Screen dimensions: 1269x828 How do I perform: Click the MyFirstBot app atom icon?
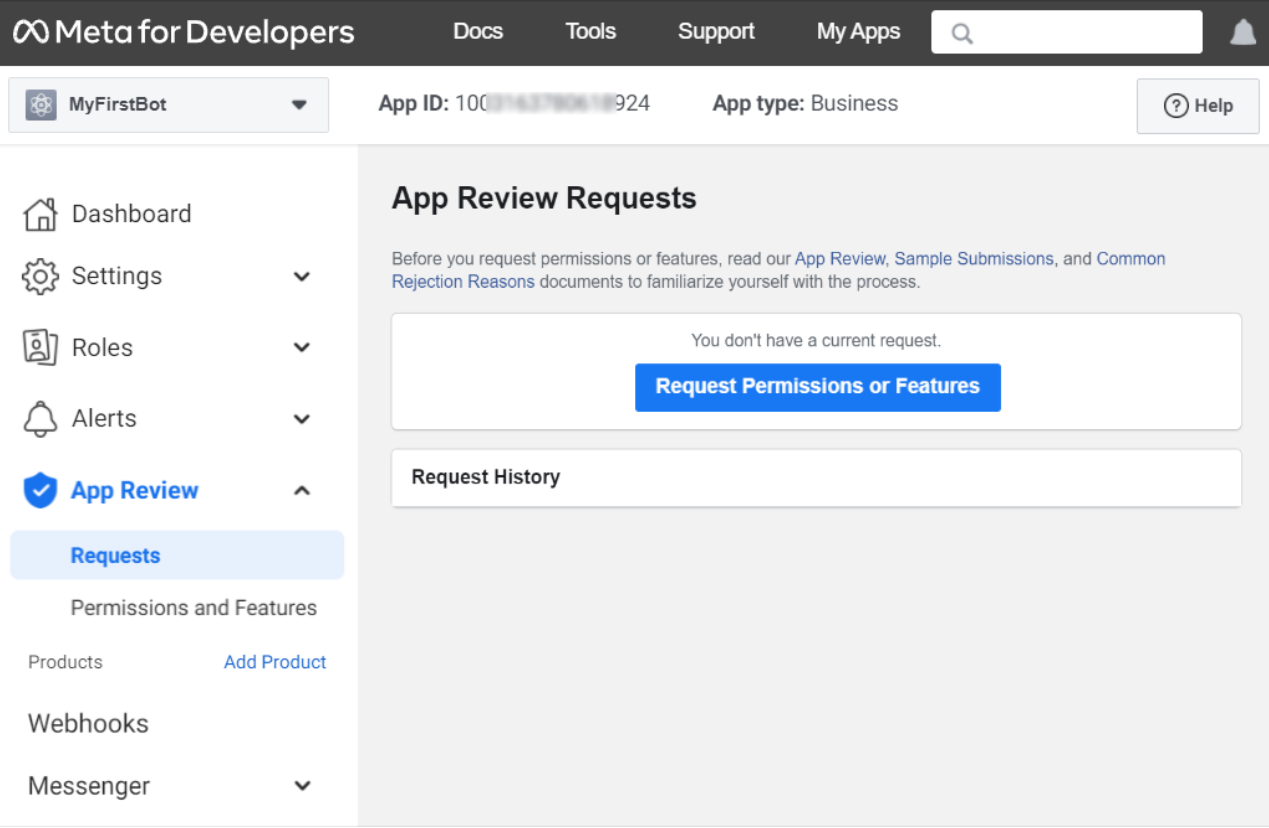[41, 105]
